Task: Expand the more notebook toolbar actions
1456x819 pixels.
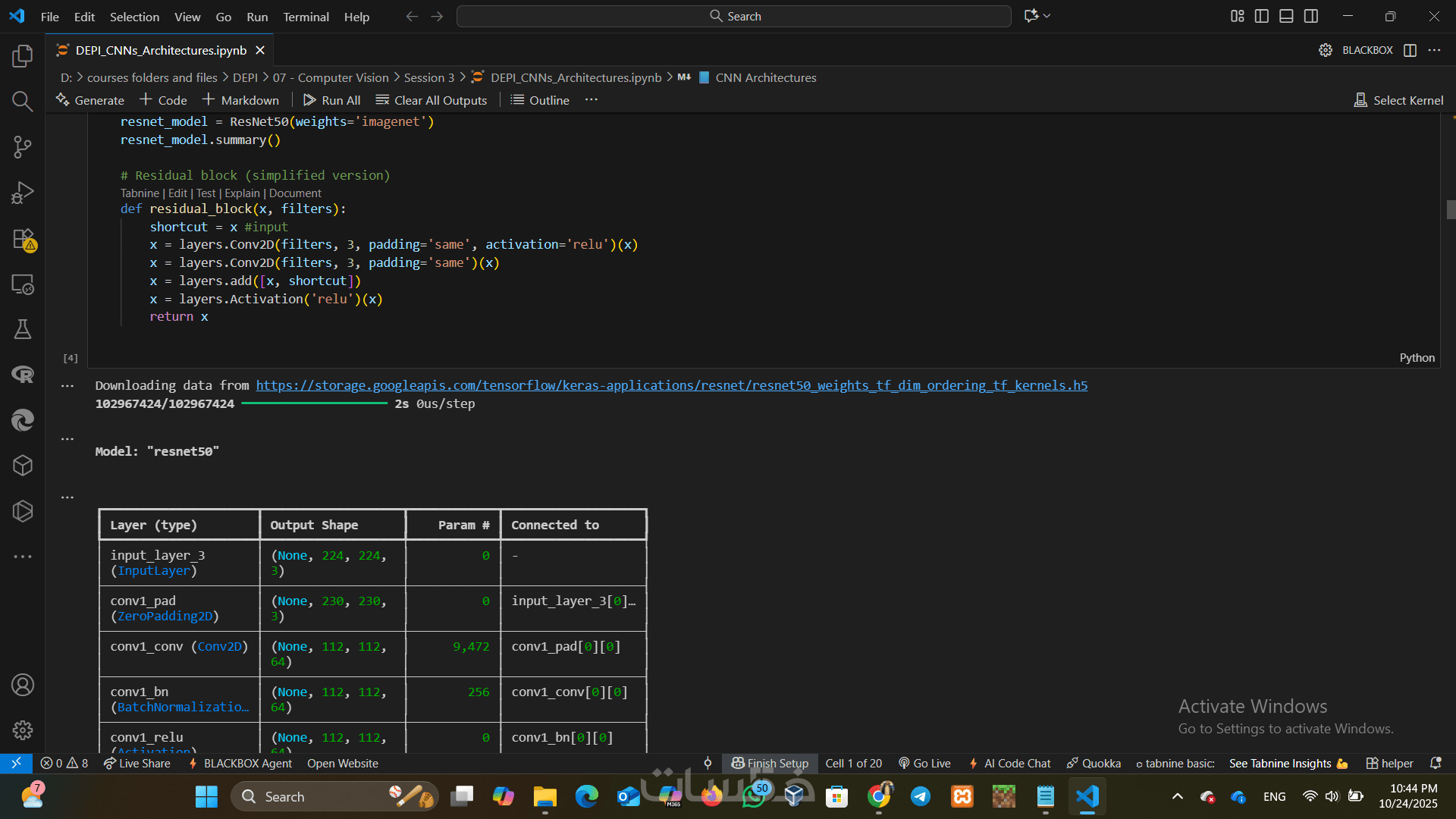Action: point(591,100)
